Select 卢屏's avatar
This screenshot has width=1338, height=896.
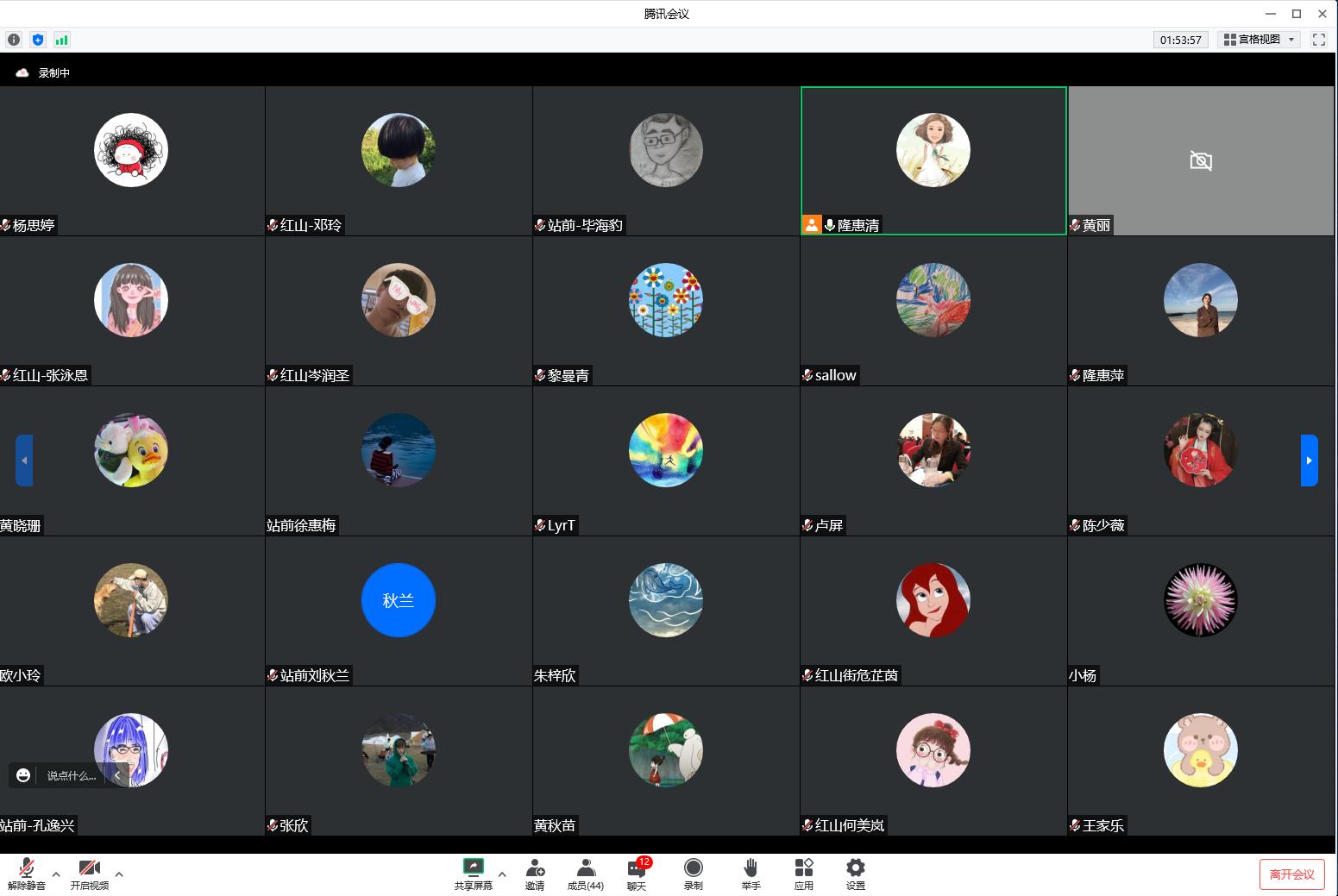click(933, 450)
